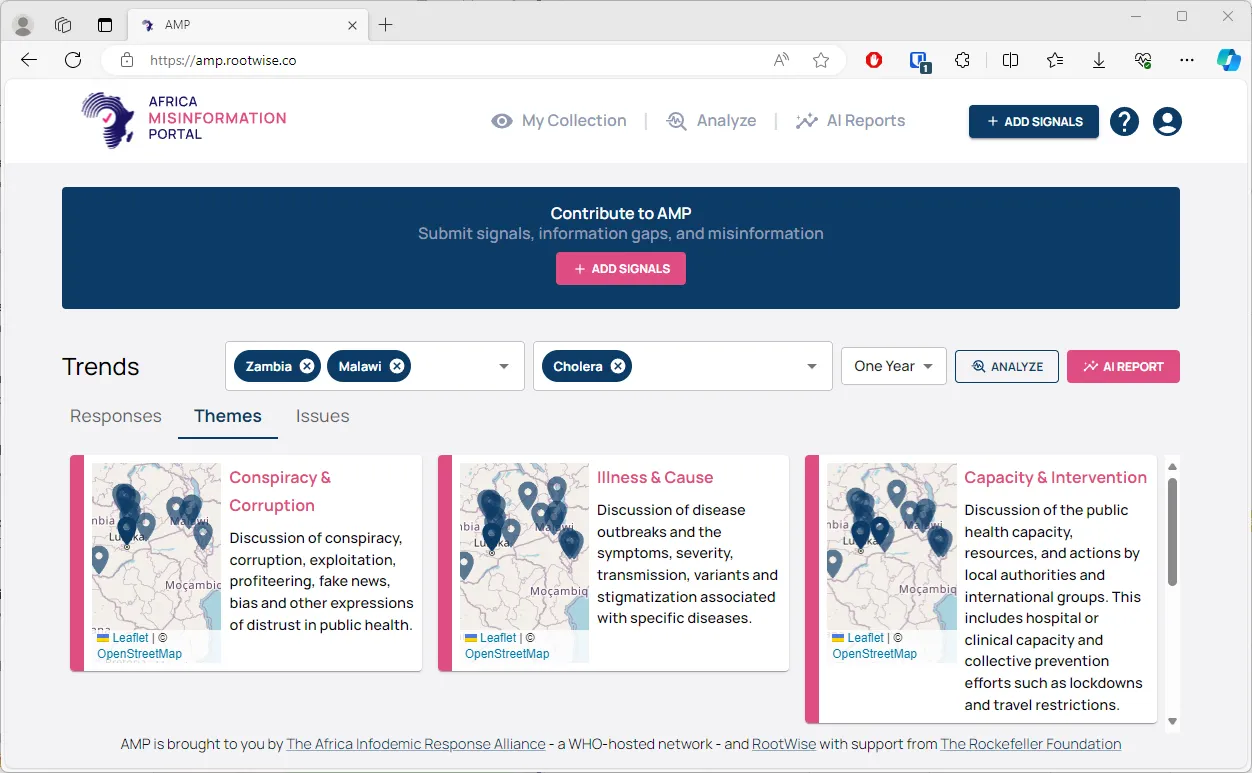Switch to the Responses tab
The height and width of the screenshot is (773, 1252).
click(115, 416)
